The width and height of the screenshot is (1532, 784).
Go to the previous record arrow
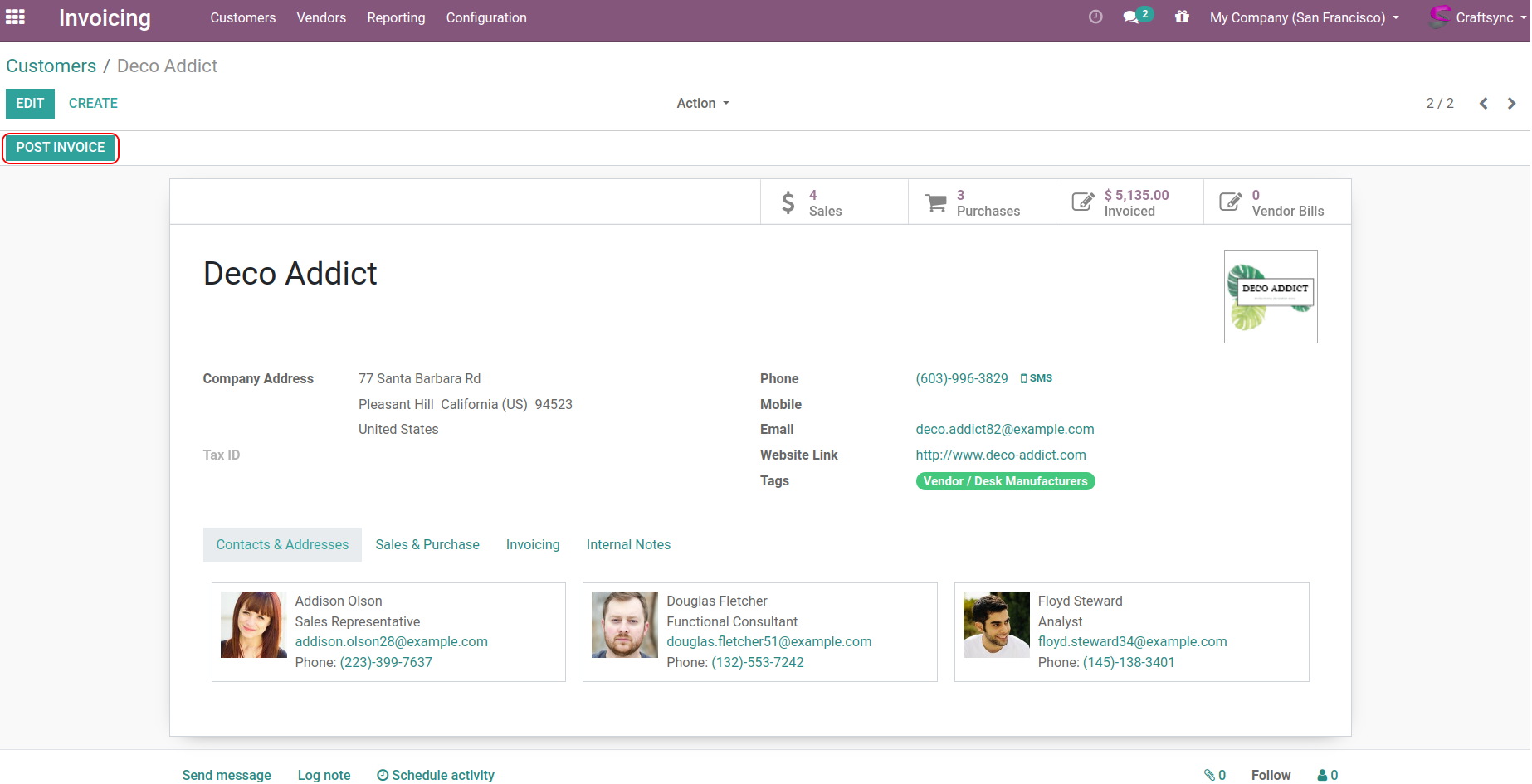(x=1483, y=104)
